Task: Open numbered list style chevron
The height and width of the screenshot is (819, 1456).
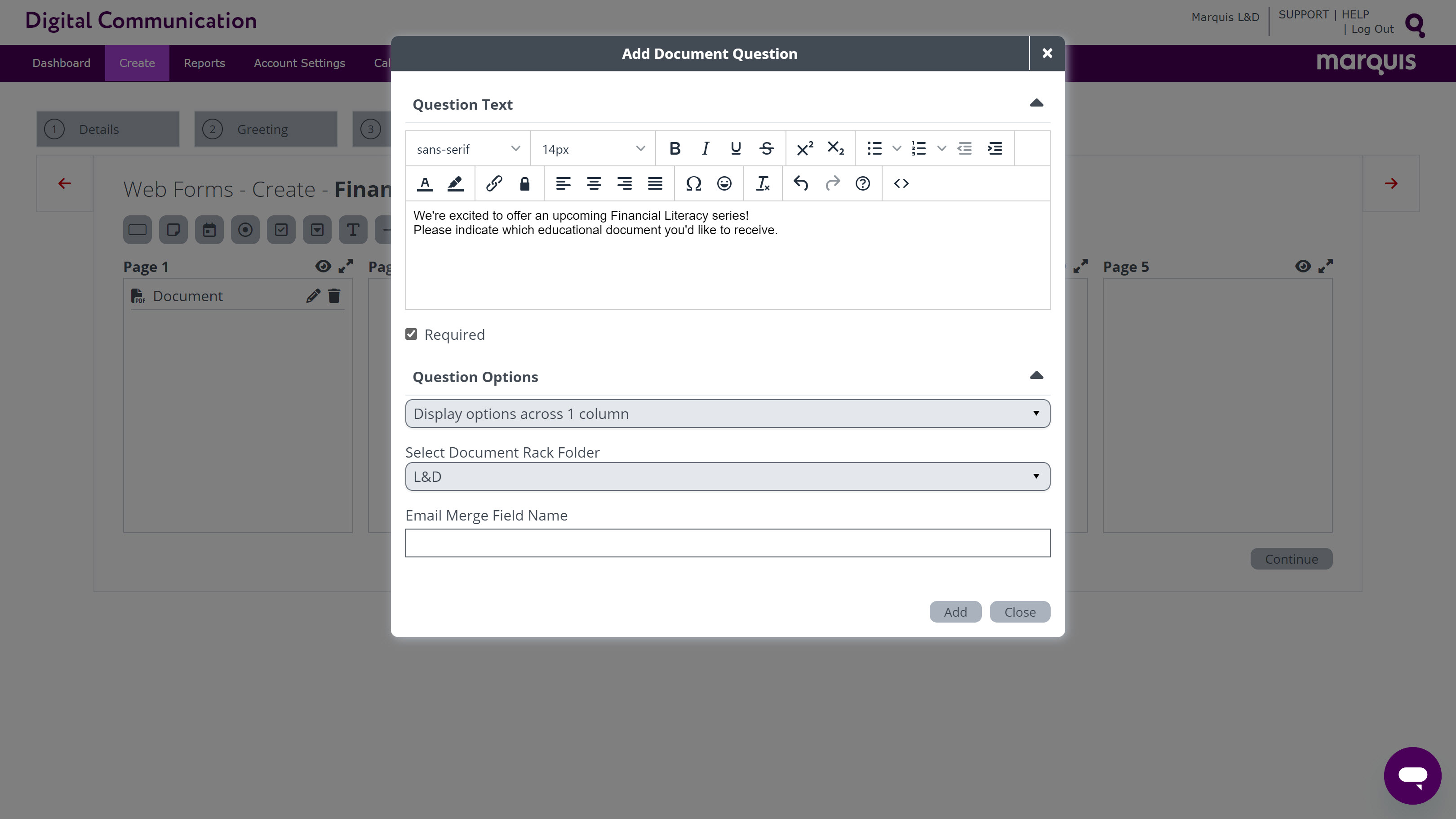Action: [x=941, y=149]
